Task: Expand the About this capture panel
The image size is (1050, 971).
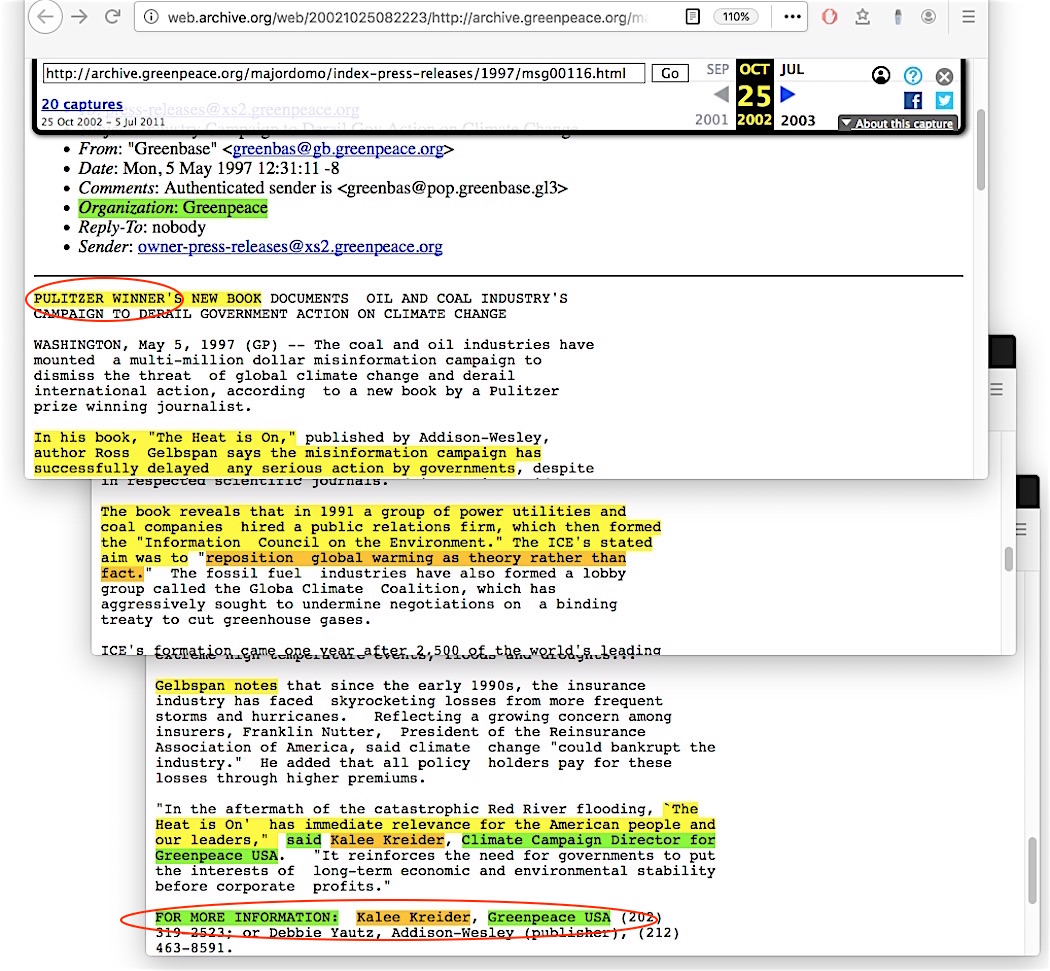Action: point(897,123)
